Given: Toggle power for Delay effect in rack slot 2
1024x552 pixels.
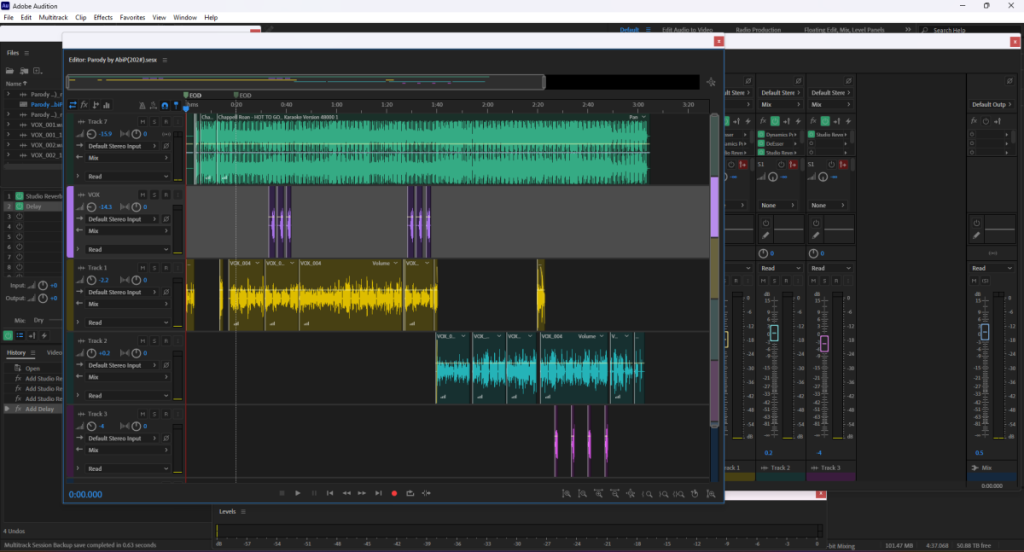Looking at the screenshot, I should pos(20,206).
